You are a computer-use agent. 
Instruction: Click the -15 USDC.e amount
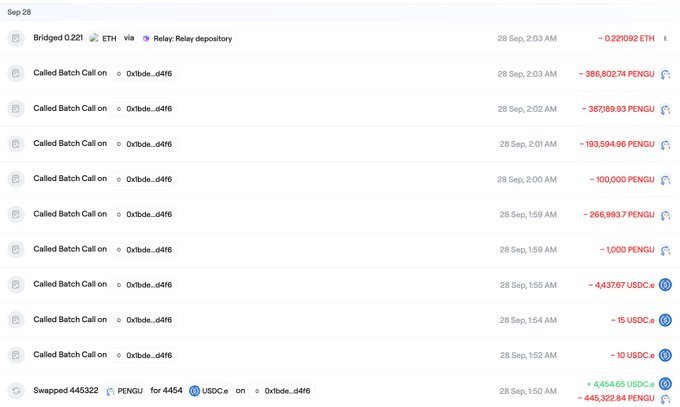pyautogui.click(x=633, y=320)
